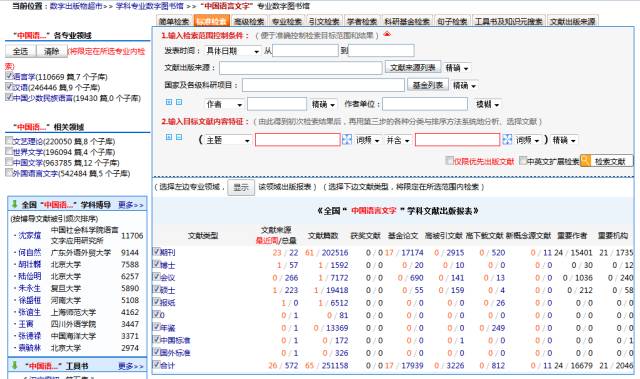Uncheck 中国标准 in the document type table
This screenshot has width=640, height=379.
[x=156, y=339]
